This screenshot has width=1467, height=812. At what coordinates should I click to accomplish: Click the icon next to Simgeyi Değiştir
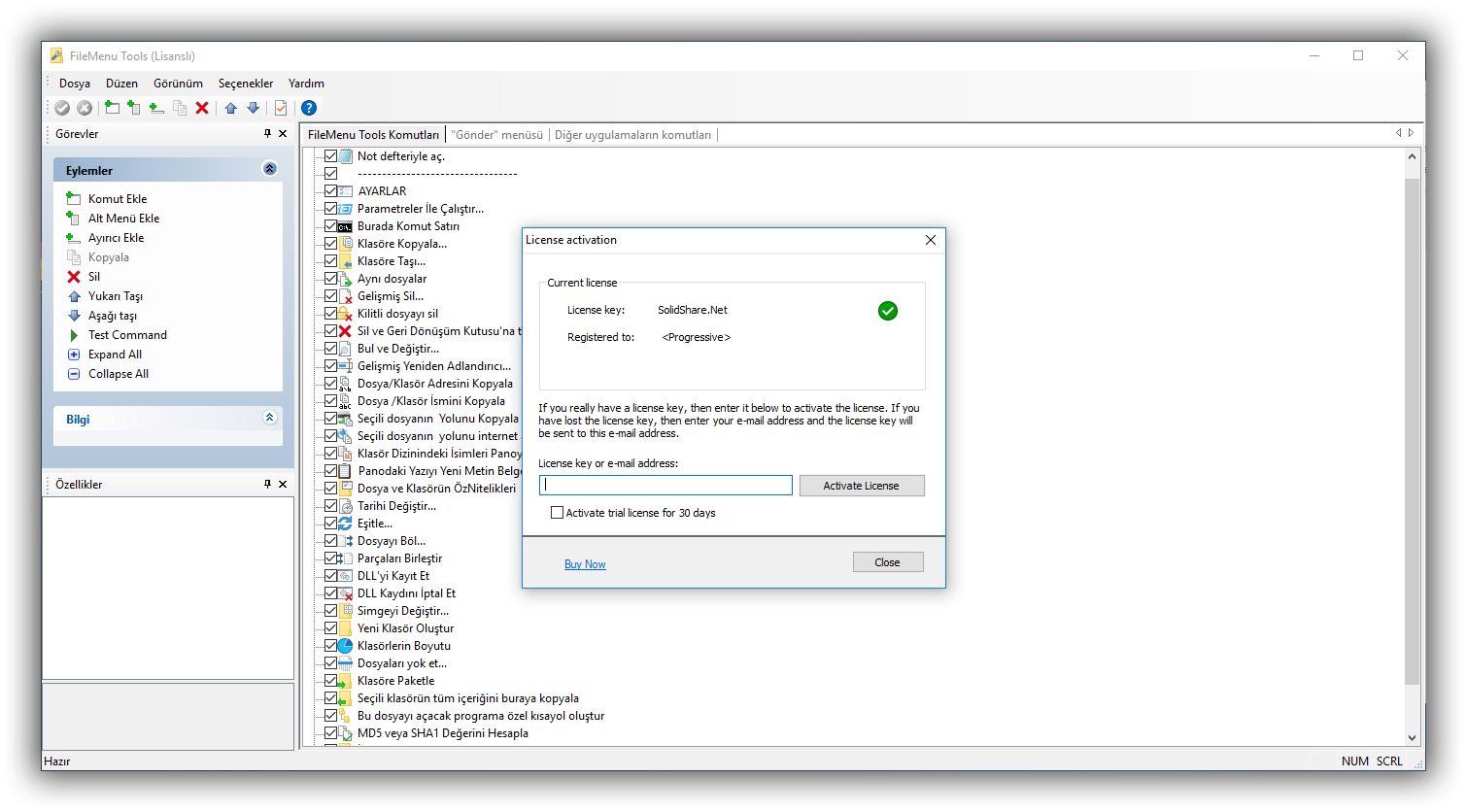346,611
